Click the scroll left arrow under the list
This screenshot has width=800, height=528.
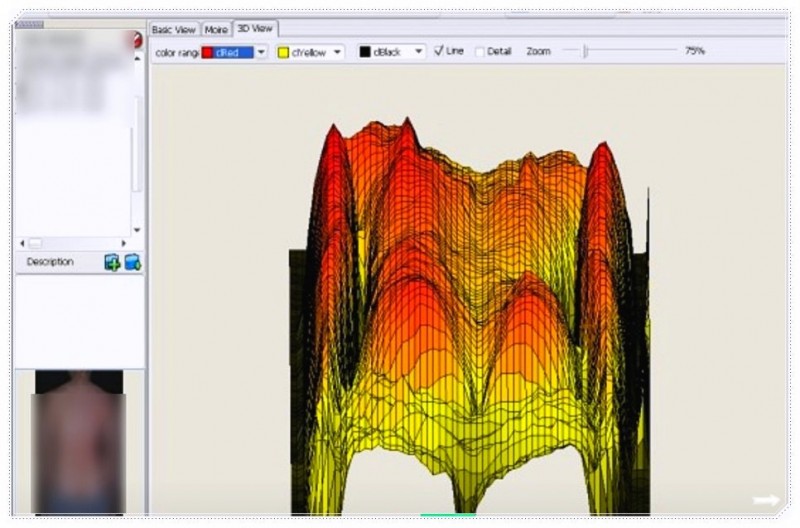click(x=22, y=243)
